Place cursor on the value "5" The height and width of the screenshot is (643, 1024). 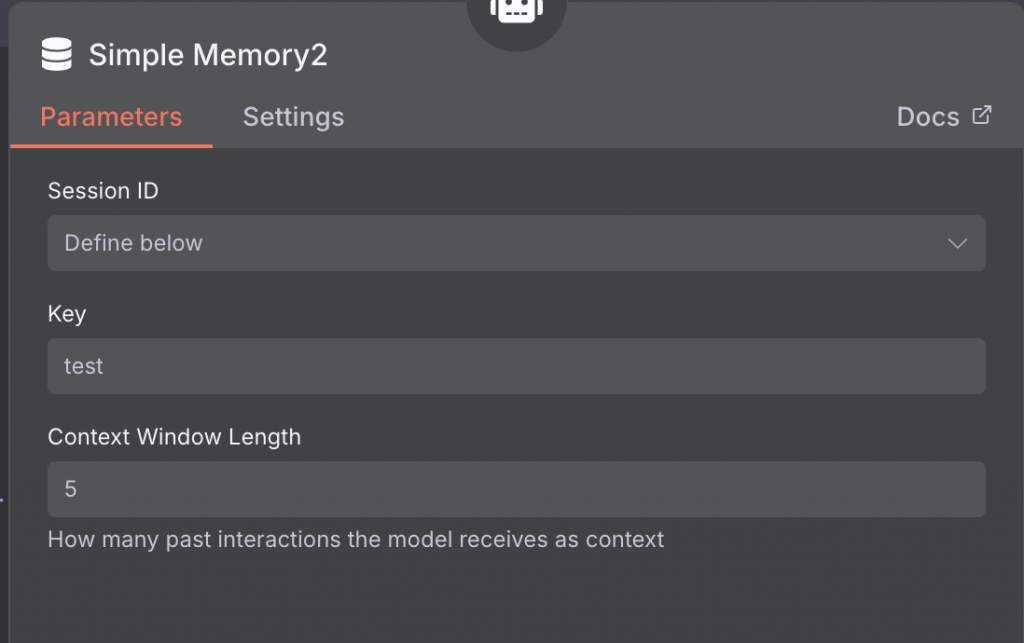pos(71,489)
